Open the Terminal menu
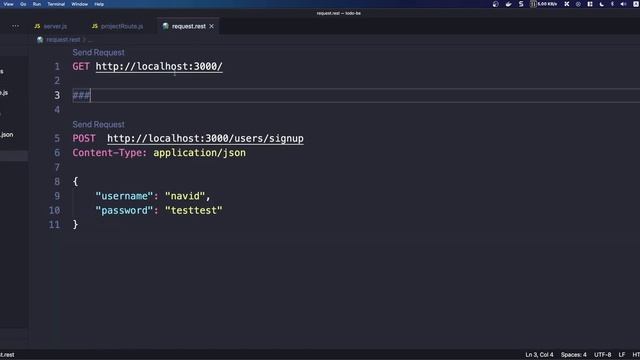The image size is (640, 360). pos(56,4)
